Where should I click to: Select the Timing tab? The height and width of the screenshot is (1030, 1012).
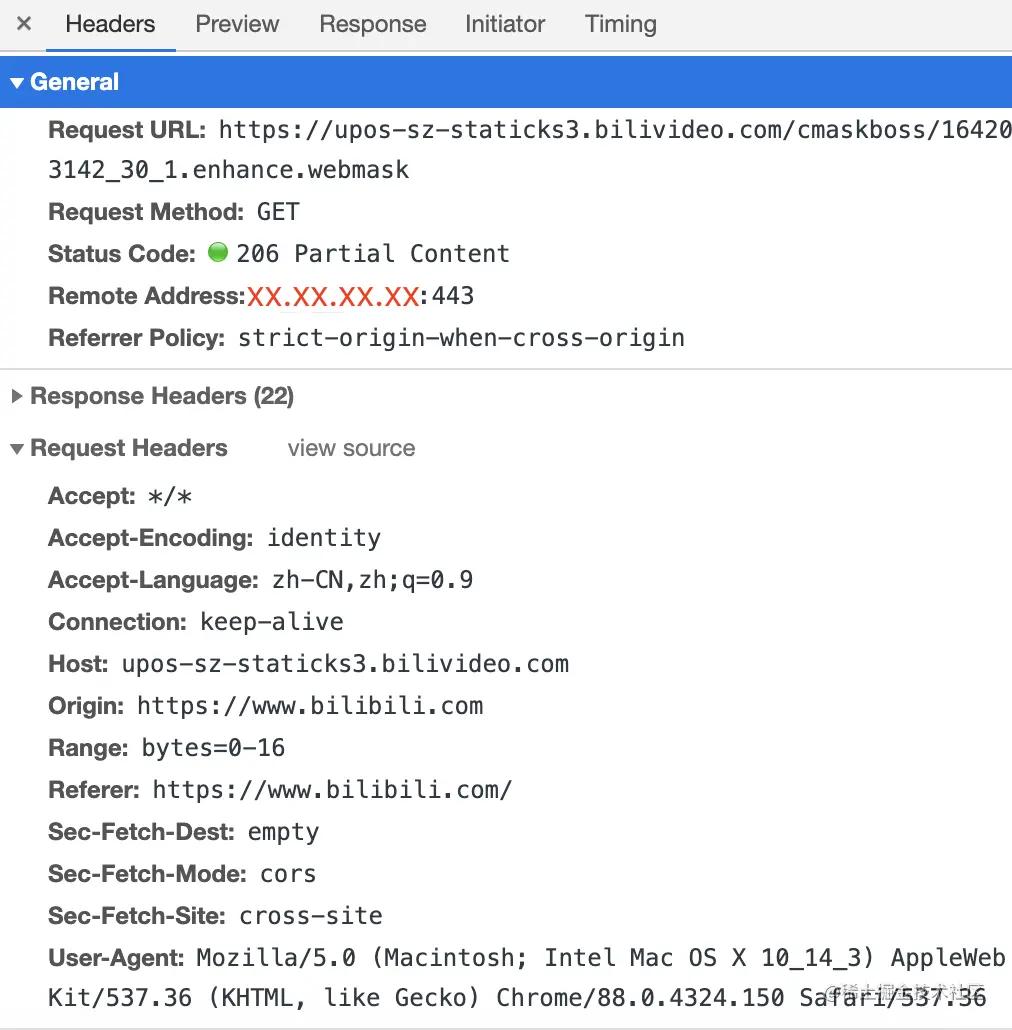tap(620, 24)
